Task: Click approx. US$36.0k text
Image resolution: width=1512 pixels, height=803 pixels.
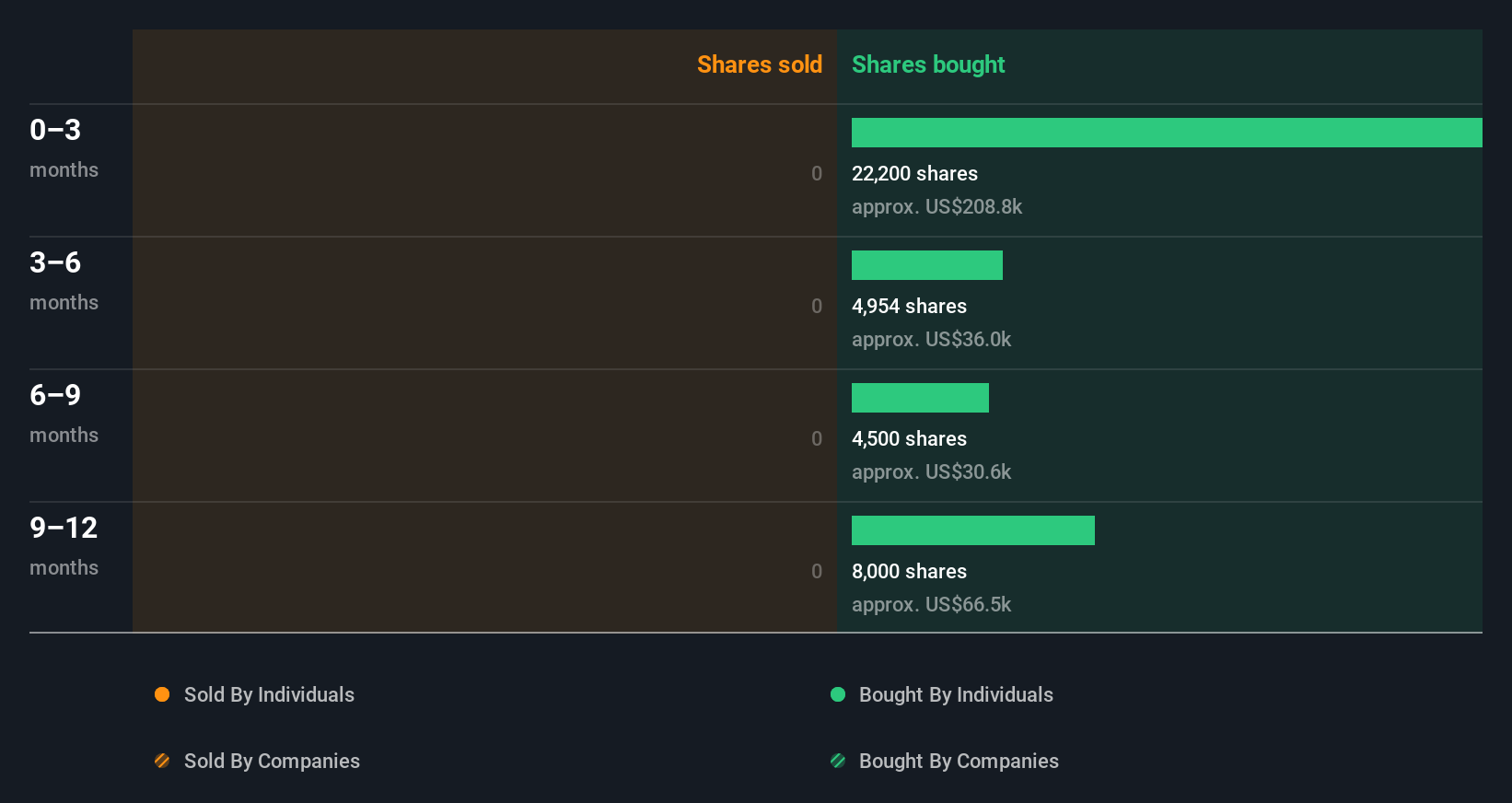Action: [931, 339]
